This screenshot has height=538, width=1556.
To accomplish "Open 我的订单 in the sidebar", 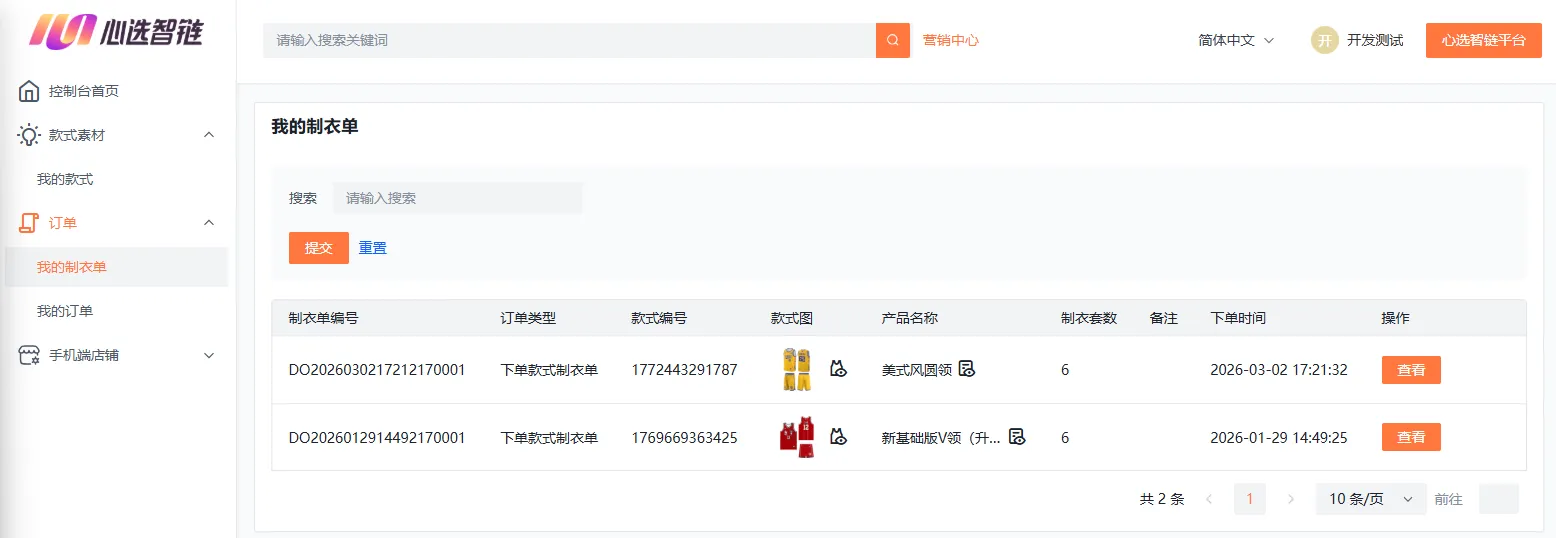I will click(65, 311).
